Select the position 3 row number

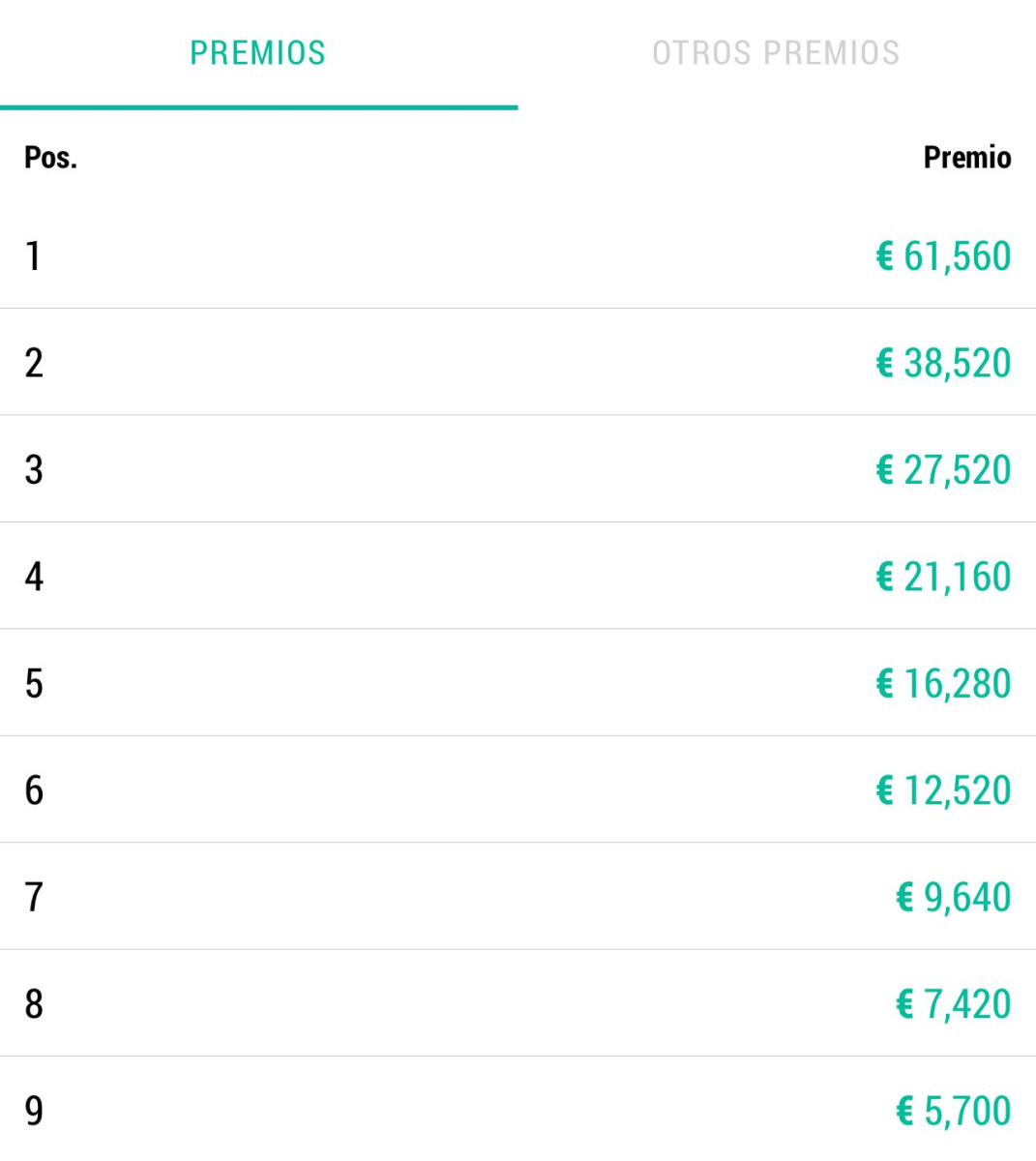pos(34,469)
